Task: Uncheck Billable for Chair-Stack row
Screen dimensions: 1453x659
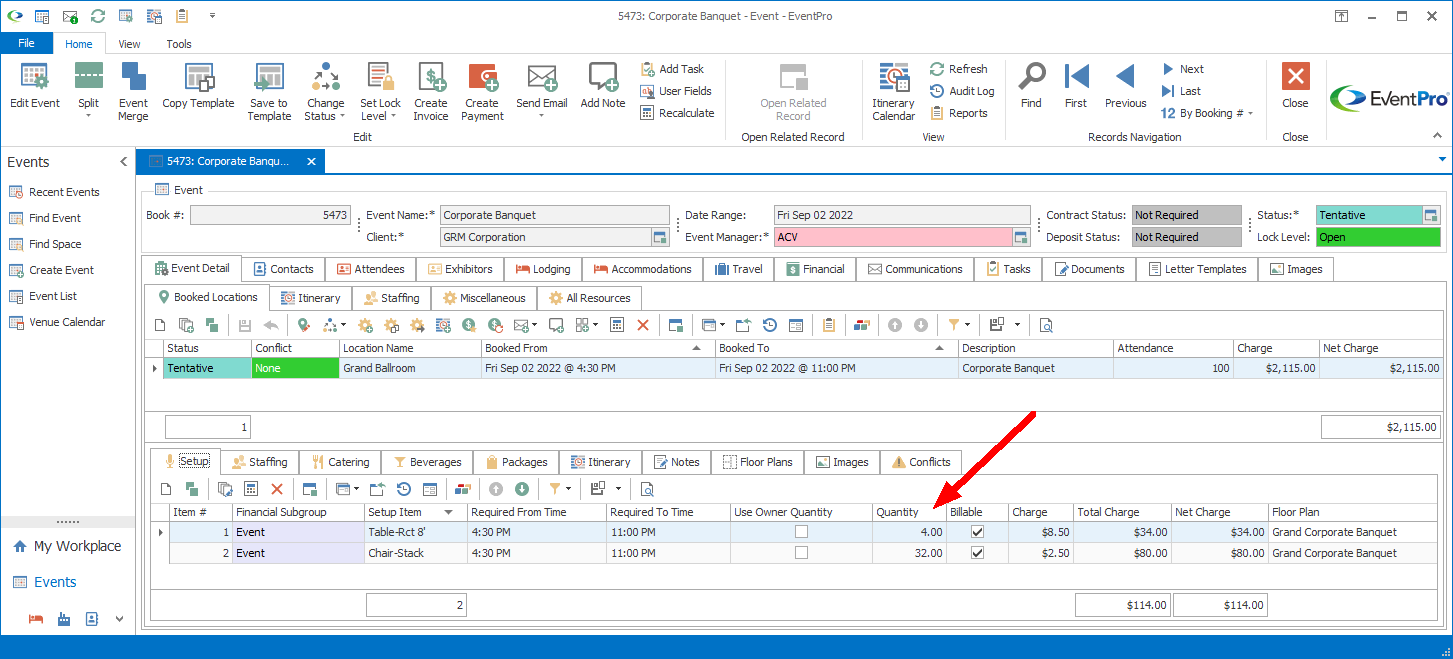Action: point(978,553)
